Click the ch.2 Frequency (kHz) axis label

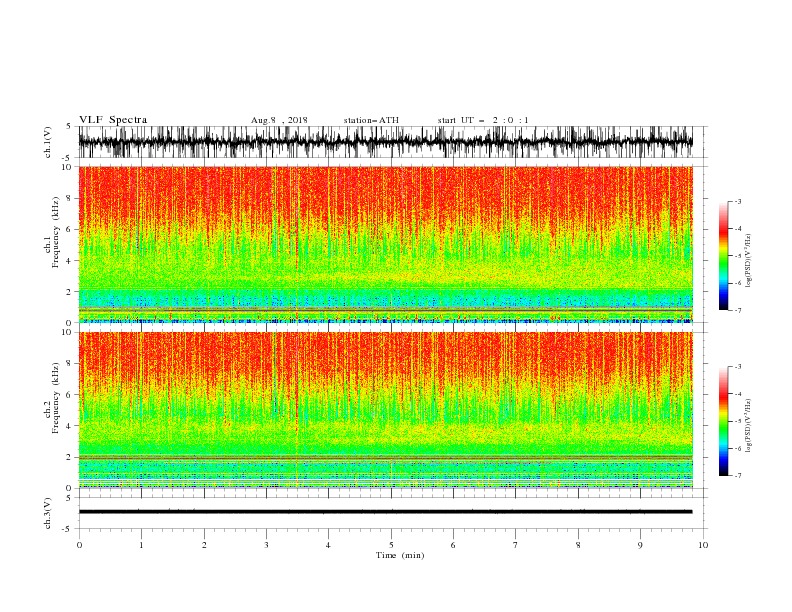pos(52,398)
